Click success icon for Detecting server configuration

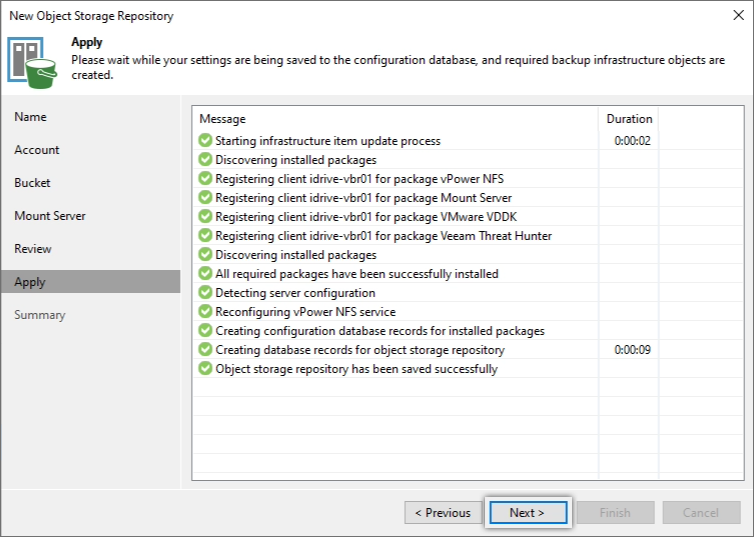click(x=205, y=292)
